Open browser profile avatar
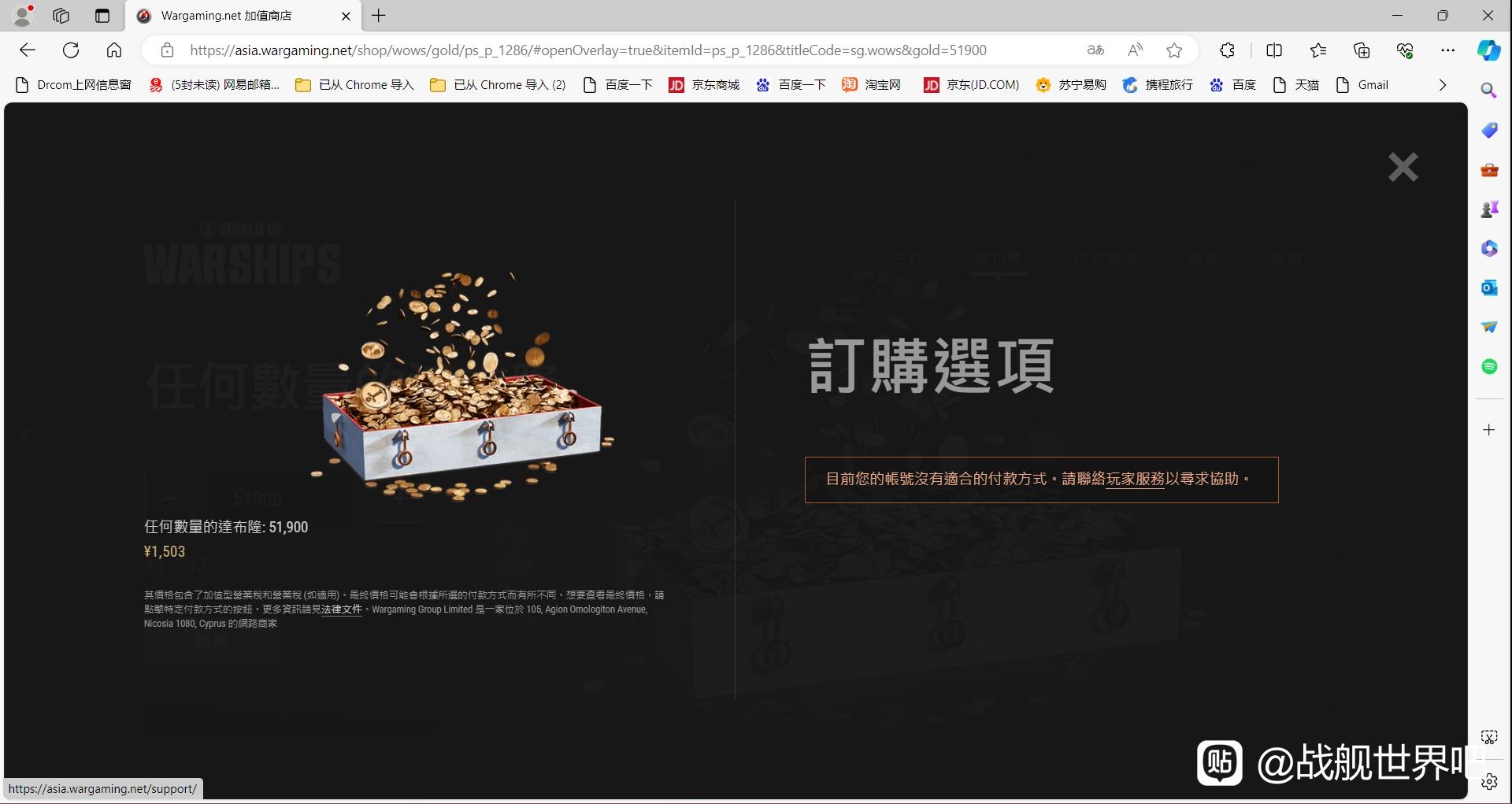1512x804 pixels. tap(23, 16)
